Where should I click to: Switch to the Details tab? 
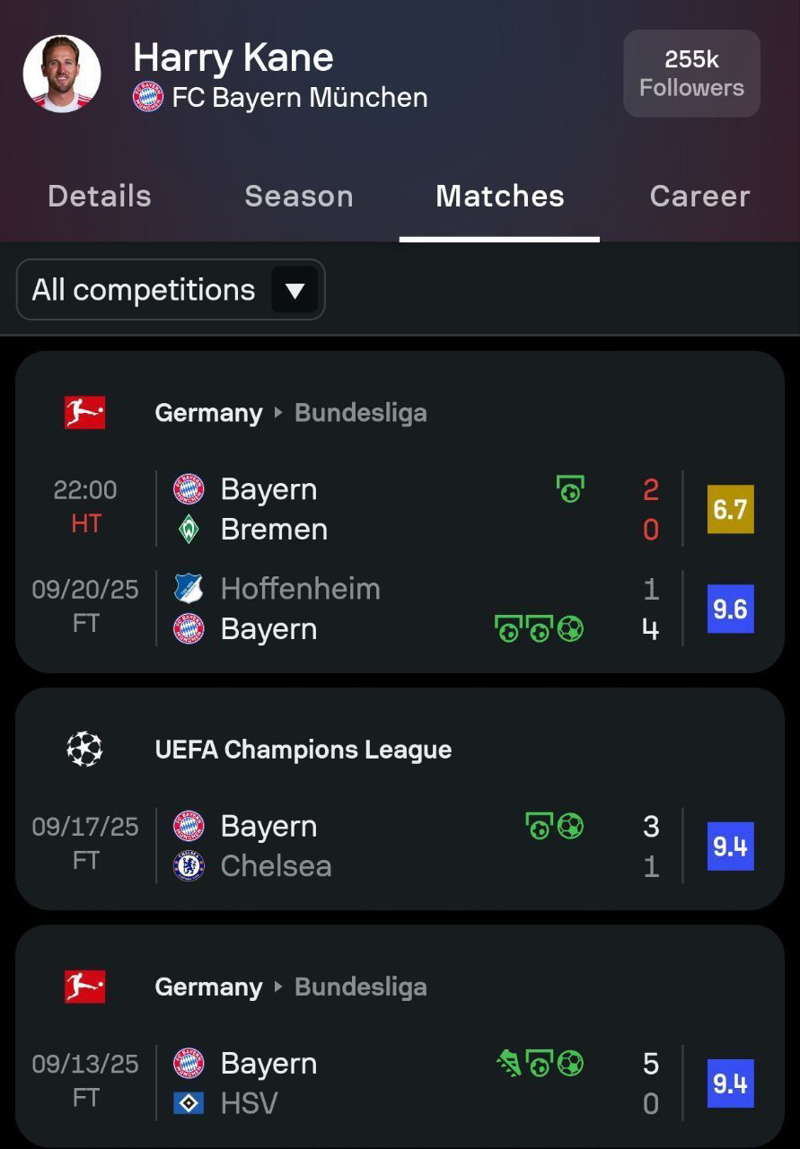(99, 196)
